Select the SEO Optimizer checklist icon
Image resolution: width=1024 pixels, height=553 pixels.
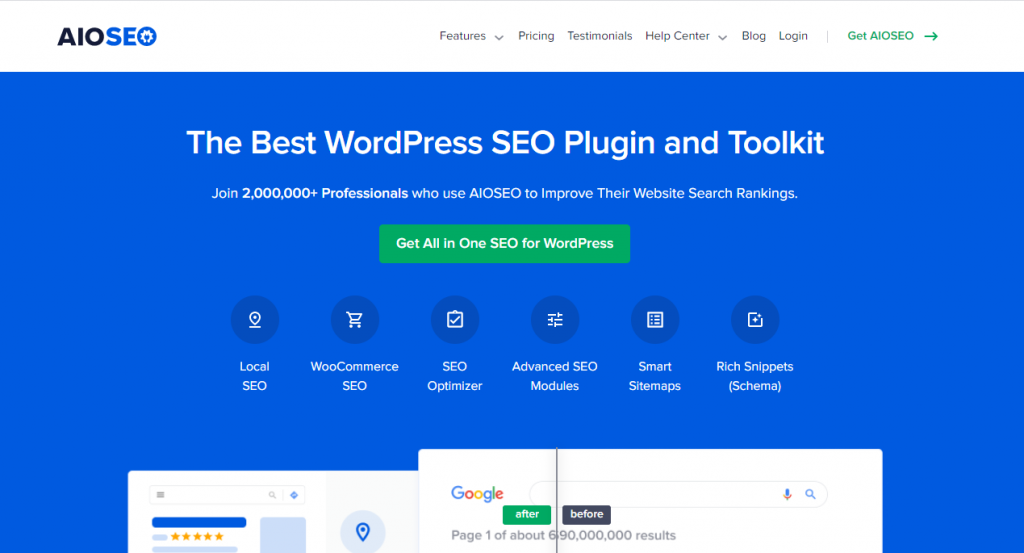coord(455,320)
